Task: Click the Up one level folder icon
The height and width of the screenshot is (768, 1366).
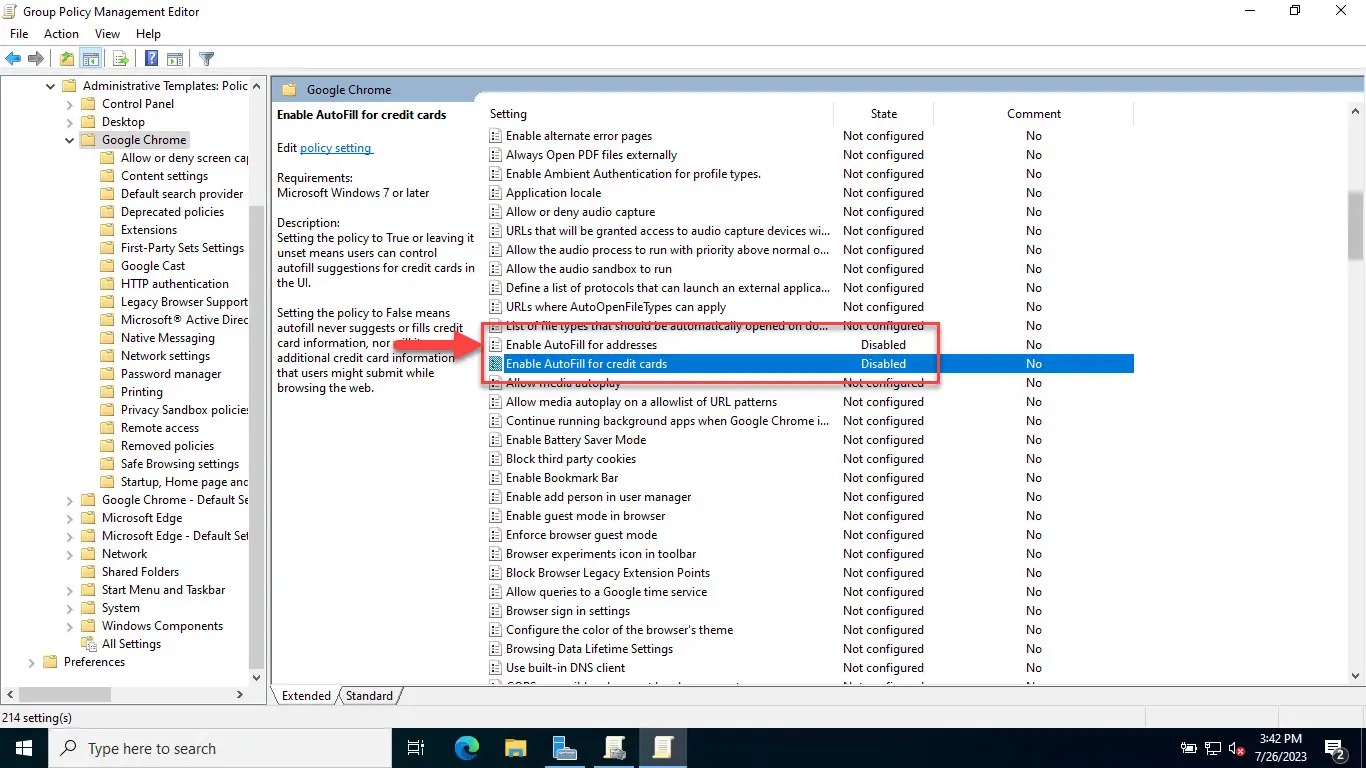Action: coord(67,59)
